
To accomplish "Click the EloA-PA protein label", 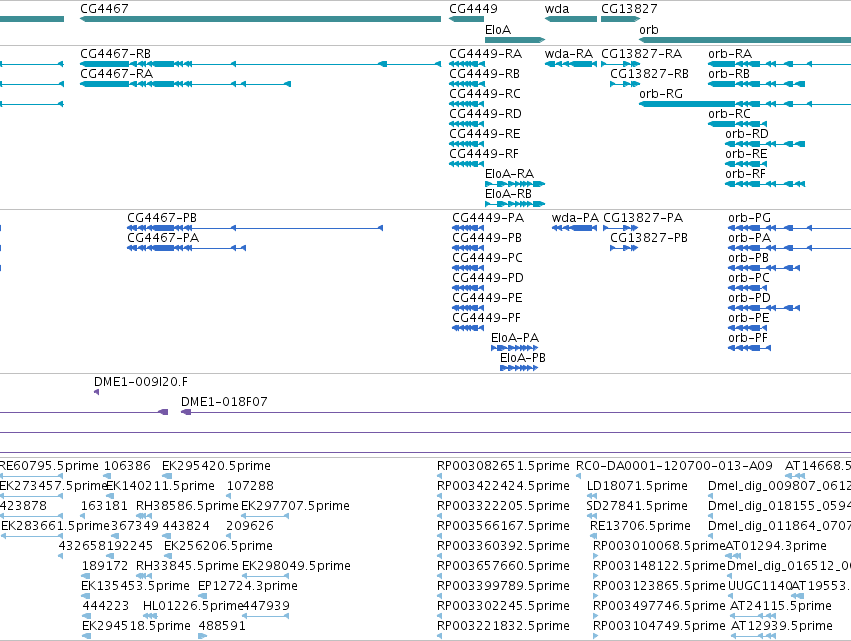I will pos(515,338).
